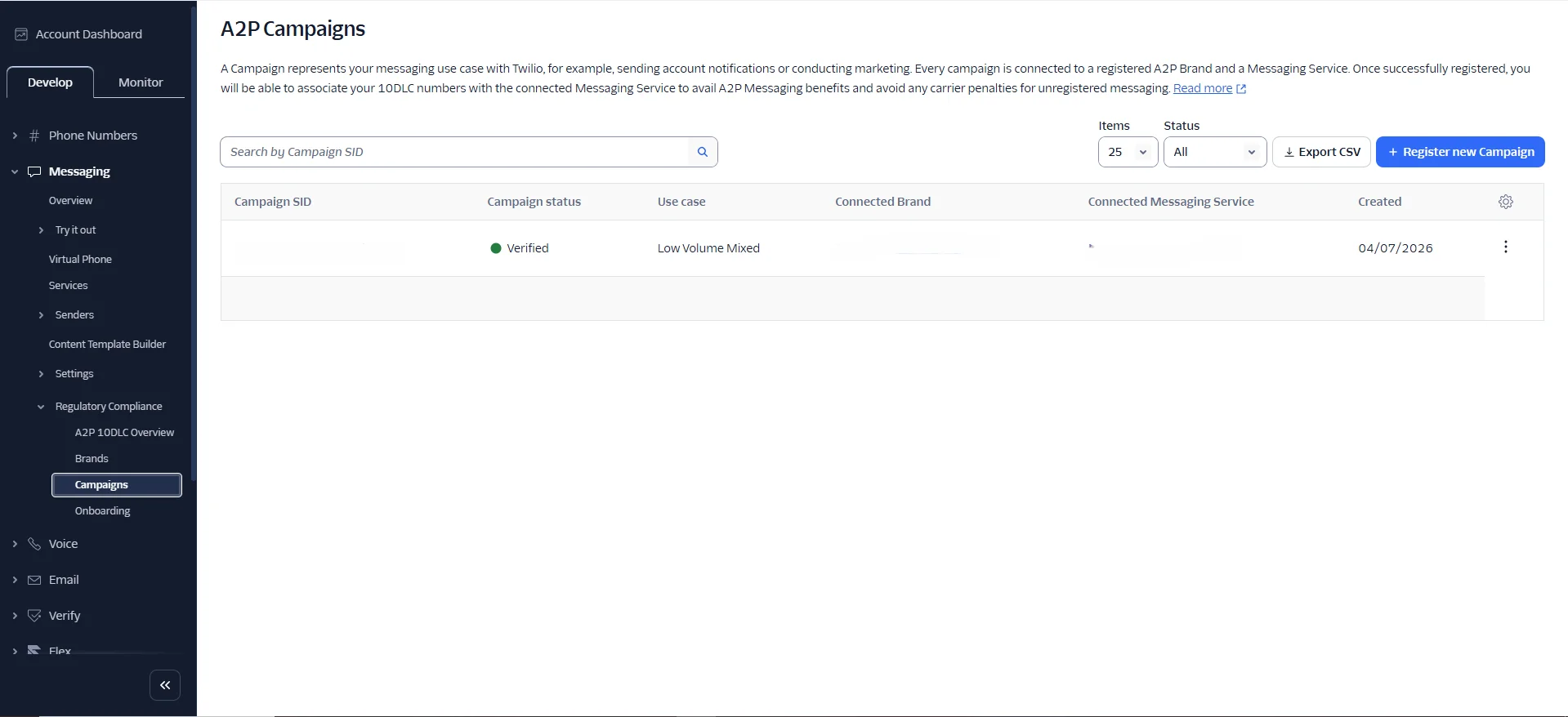Click the Campaign SID column header

pos(273,202)
